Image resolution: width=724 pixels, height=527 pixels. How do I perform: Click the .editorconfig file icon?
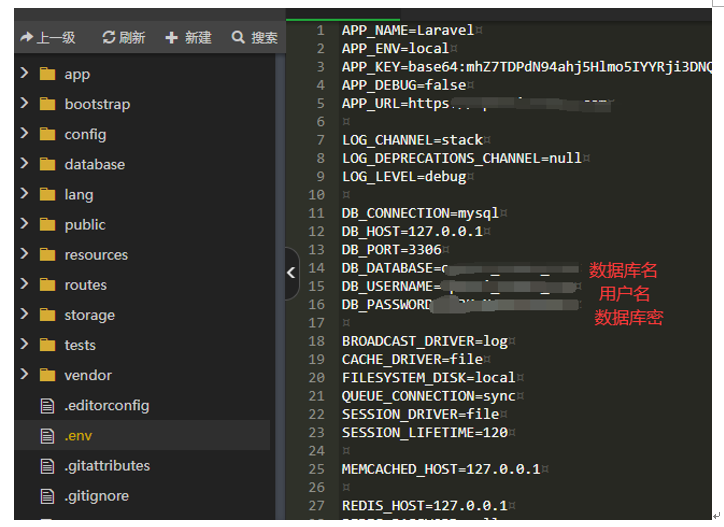(x=46, y=405)
